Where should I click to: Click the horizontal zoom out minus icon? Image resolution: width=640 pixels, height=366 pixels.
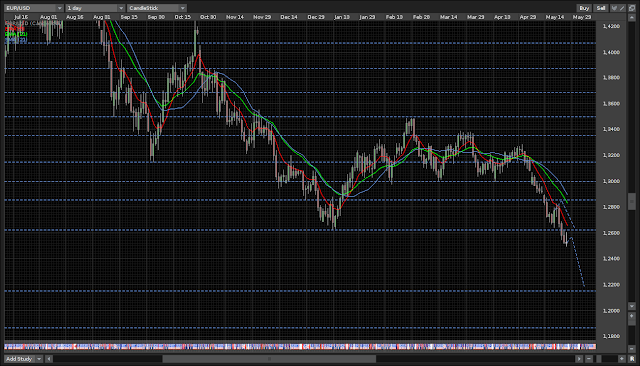pyautogui.click(x=589, y=359)
